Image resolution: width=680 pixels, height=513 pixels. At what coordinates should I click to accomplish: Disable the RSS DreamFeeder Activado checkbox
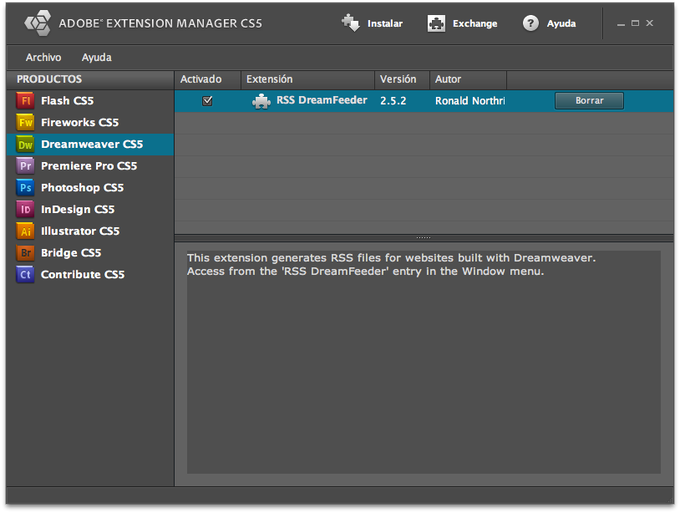point(207,101)
